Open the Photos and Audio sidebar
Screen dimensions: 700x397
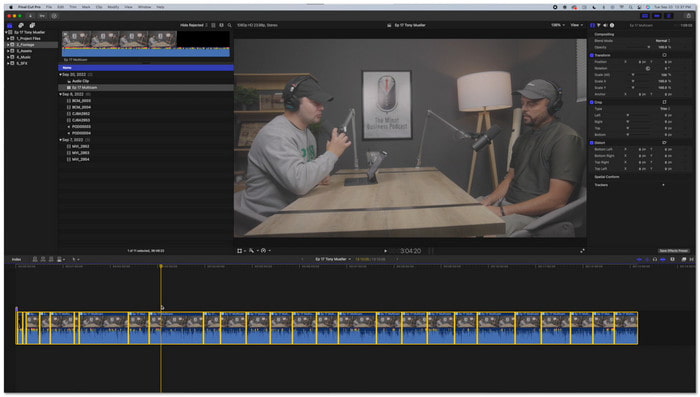tap(21, 25)
